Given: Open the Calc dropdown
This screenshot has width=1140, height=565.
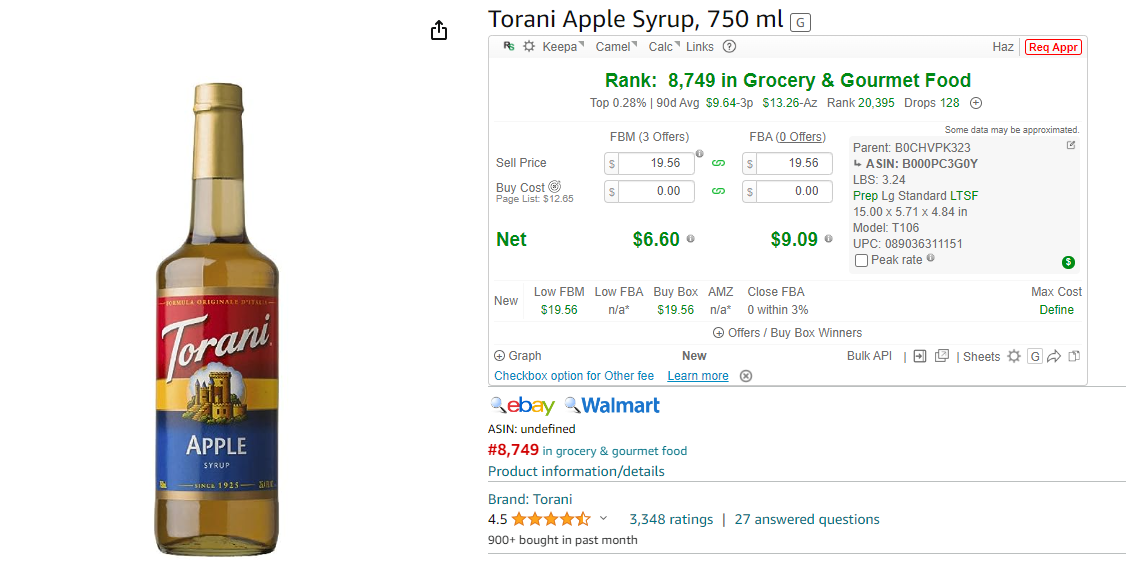Looking at the screenshot, I should pos(665,47).
